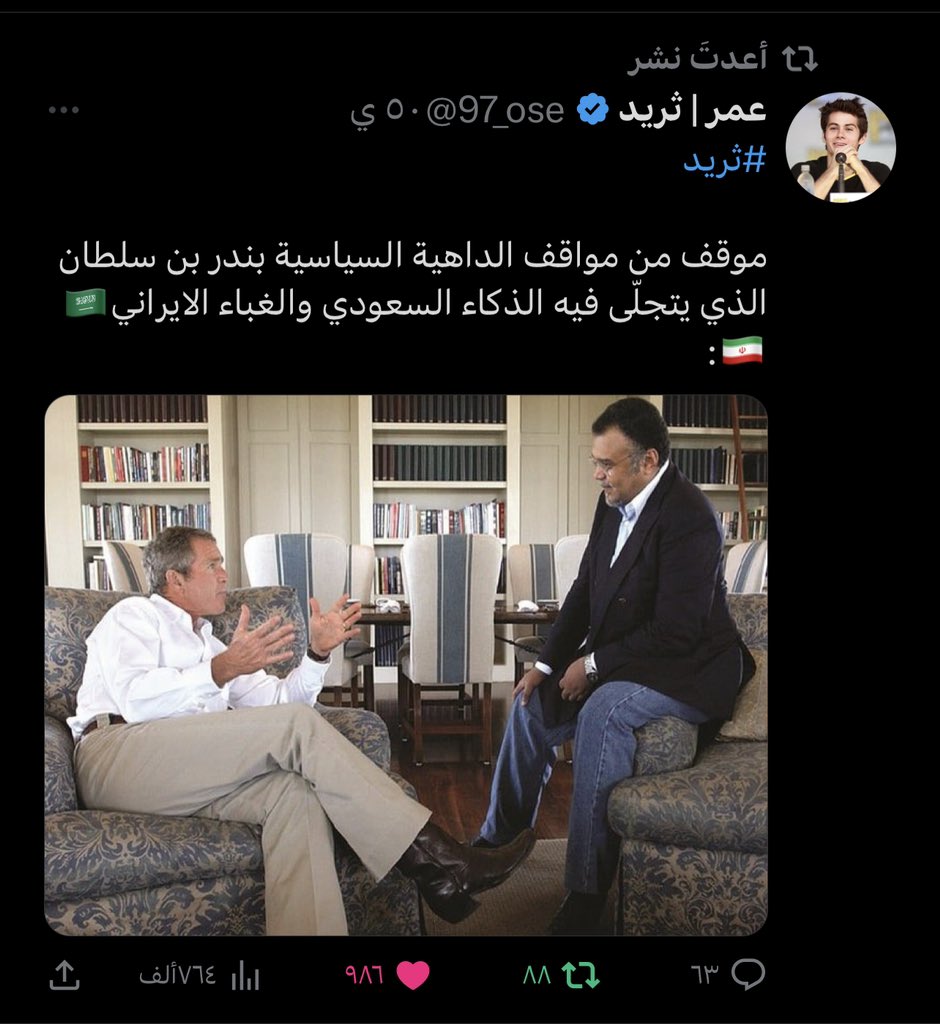Open the reply speech bubble icon
Image resolution: width=940 pixels, height=1024 pixels.
click(748, 975)
